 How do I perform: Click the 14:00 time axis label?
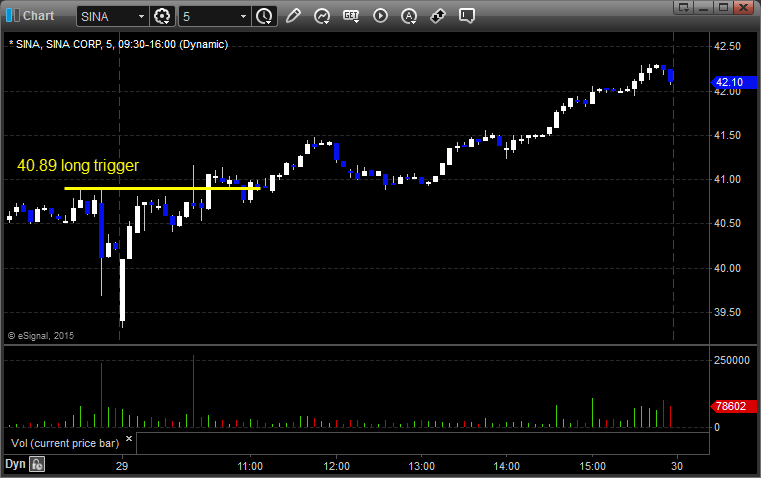pos(507,466)
